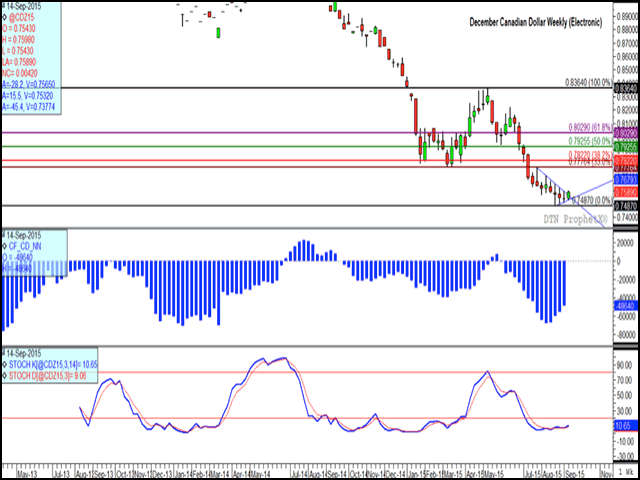Click the "0.83640 (100.0%)" retracement label
640x480 pixels.
click(589, 82)
